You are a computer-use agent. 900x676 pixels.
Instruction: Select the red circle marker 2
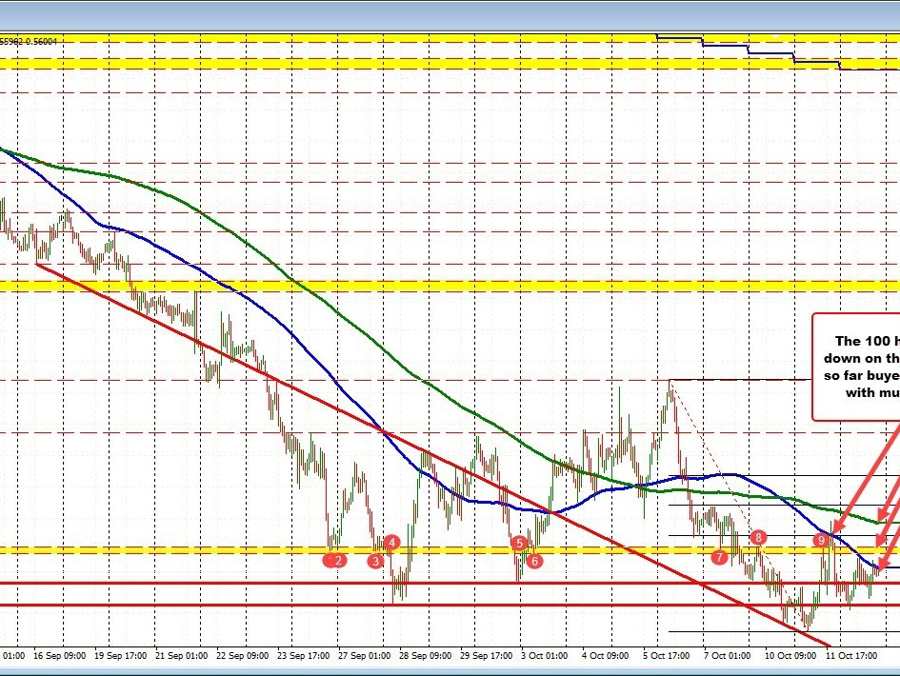(336, 560)
